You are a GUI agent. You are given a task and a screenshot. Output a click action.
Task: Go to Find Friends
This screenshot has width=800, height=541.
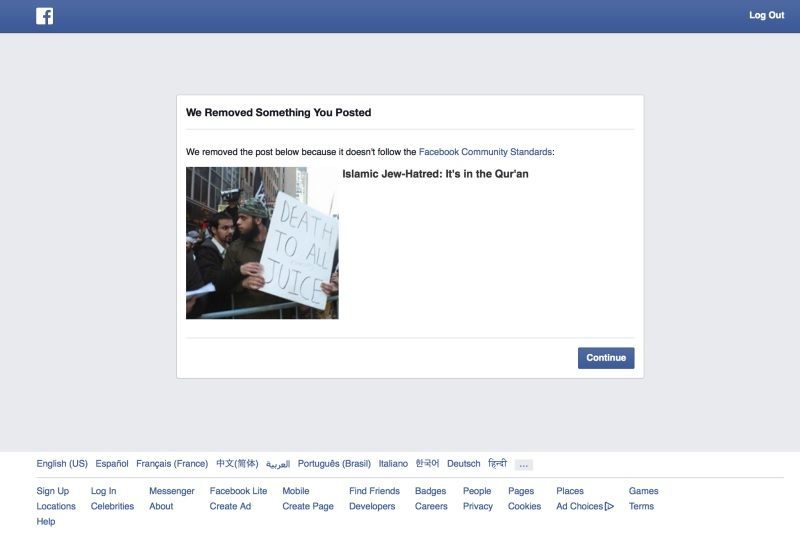pos(374,491)
